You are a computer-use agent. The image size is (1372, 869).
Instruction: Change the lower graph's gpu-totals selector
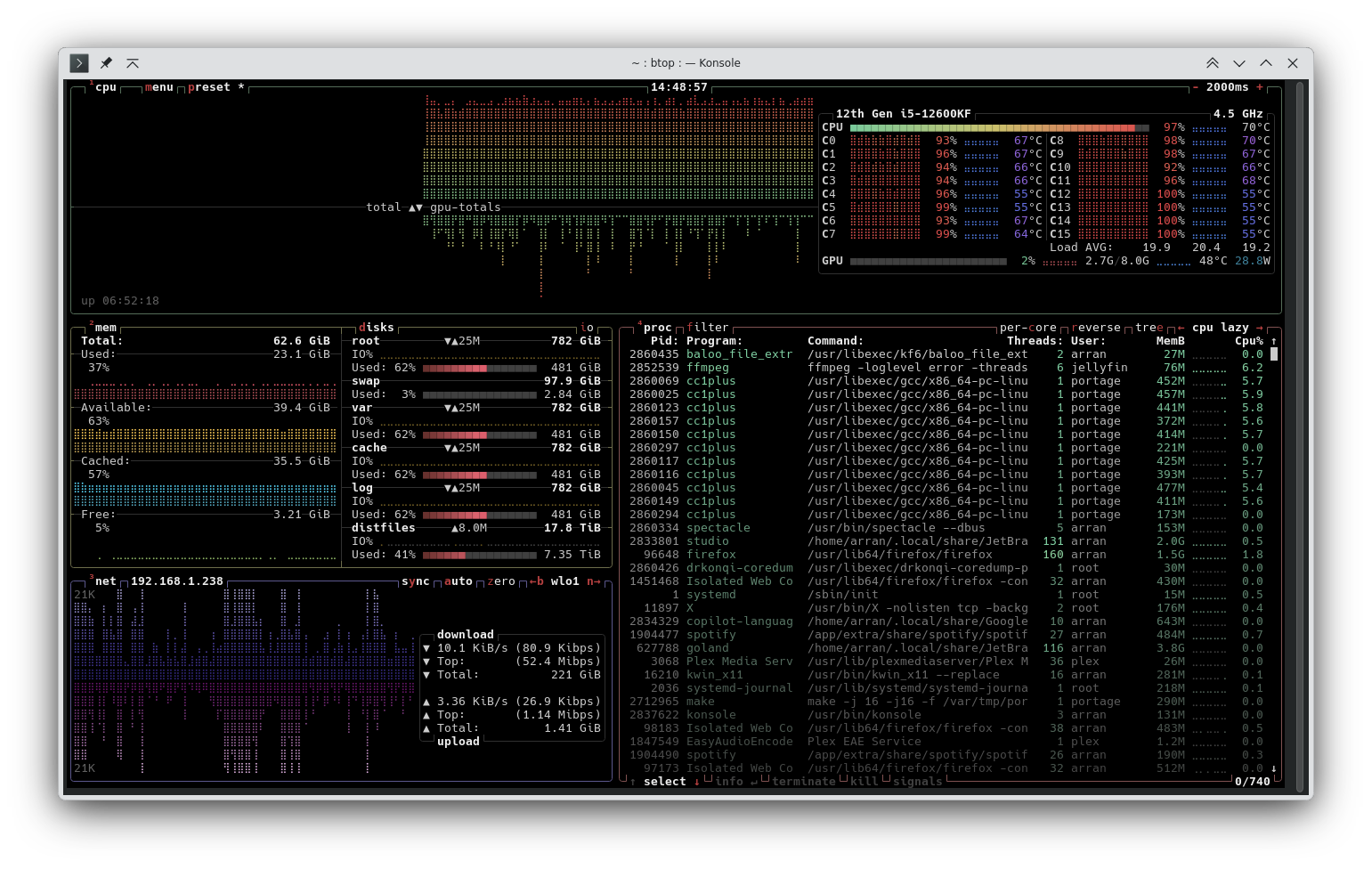click(x=466, y=207)
